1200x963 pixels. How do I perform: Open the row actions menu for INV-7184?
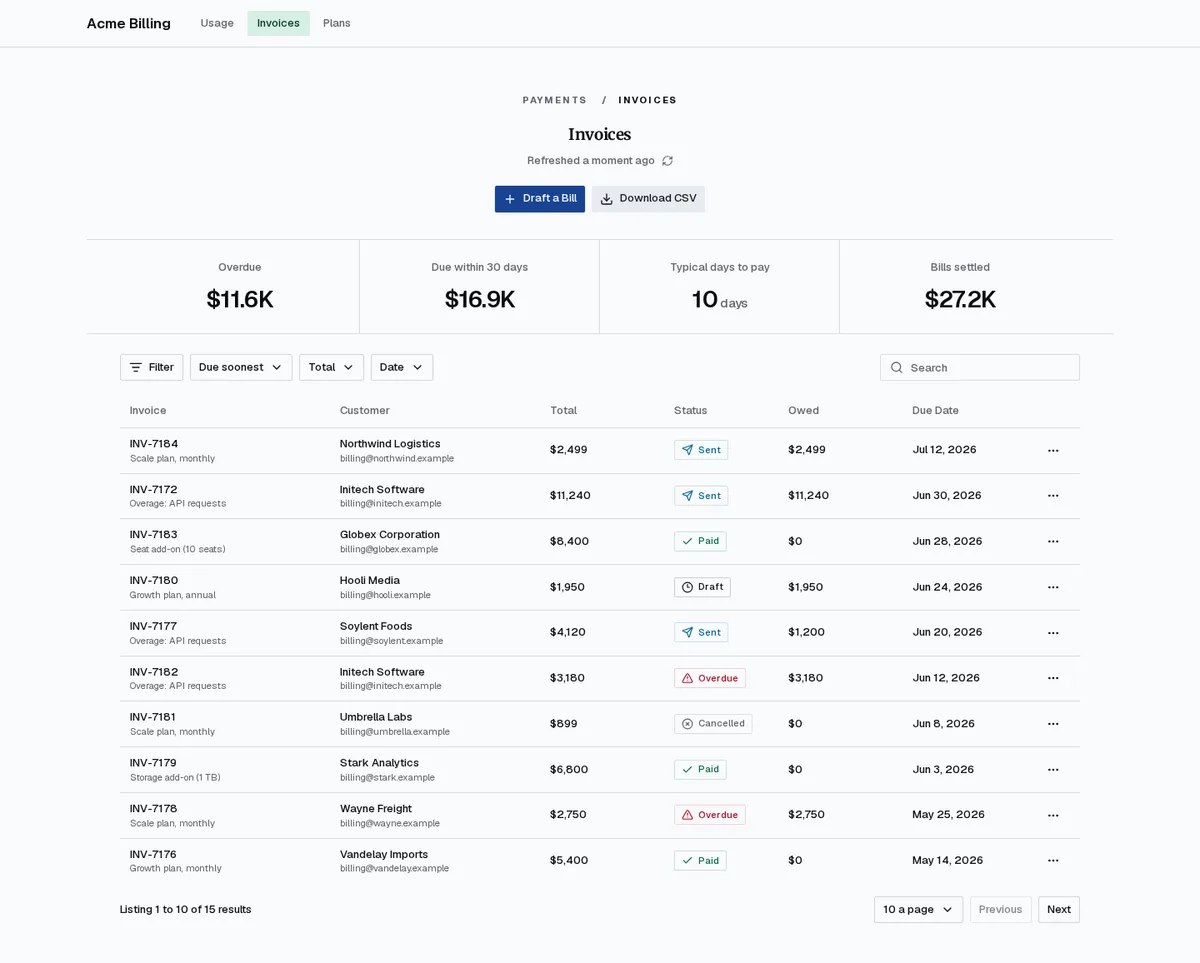point(1053,450)
